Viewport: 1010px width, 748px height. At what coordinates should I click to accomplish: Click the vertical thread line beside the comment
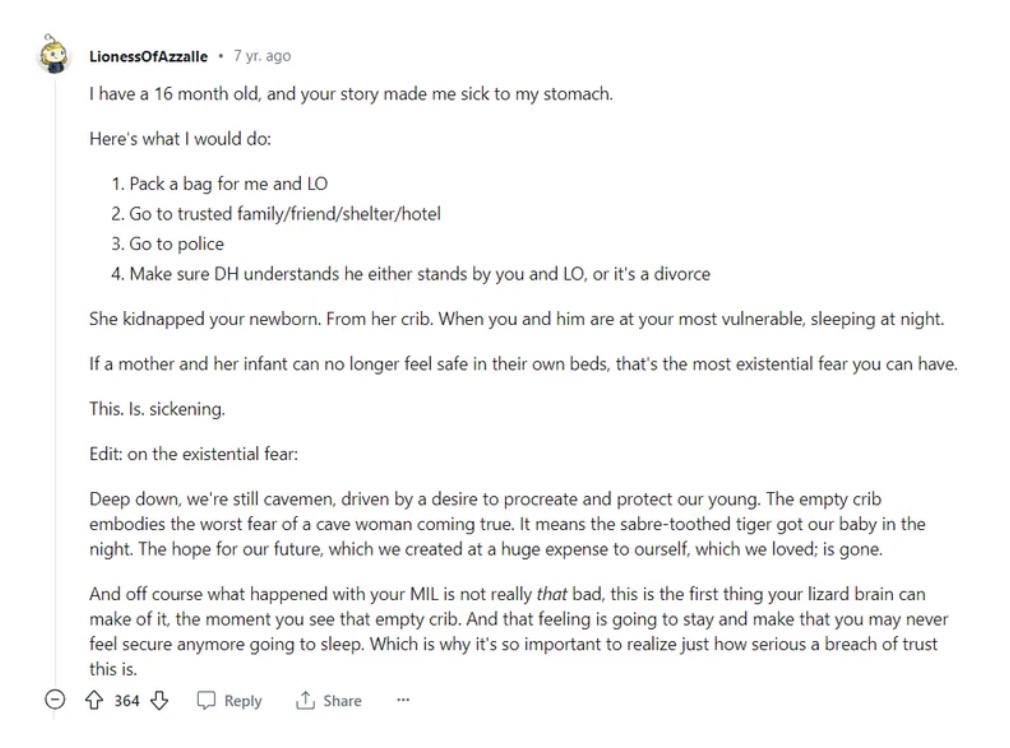pyautogui.click(x=54, y=380)
